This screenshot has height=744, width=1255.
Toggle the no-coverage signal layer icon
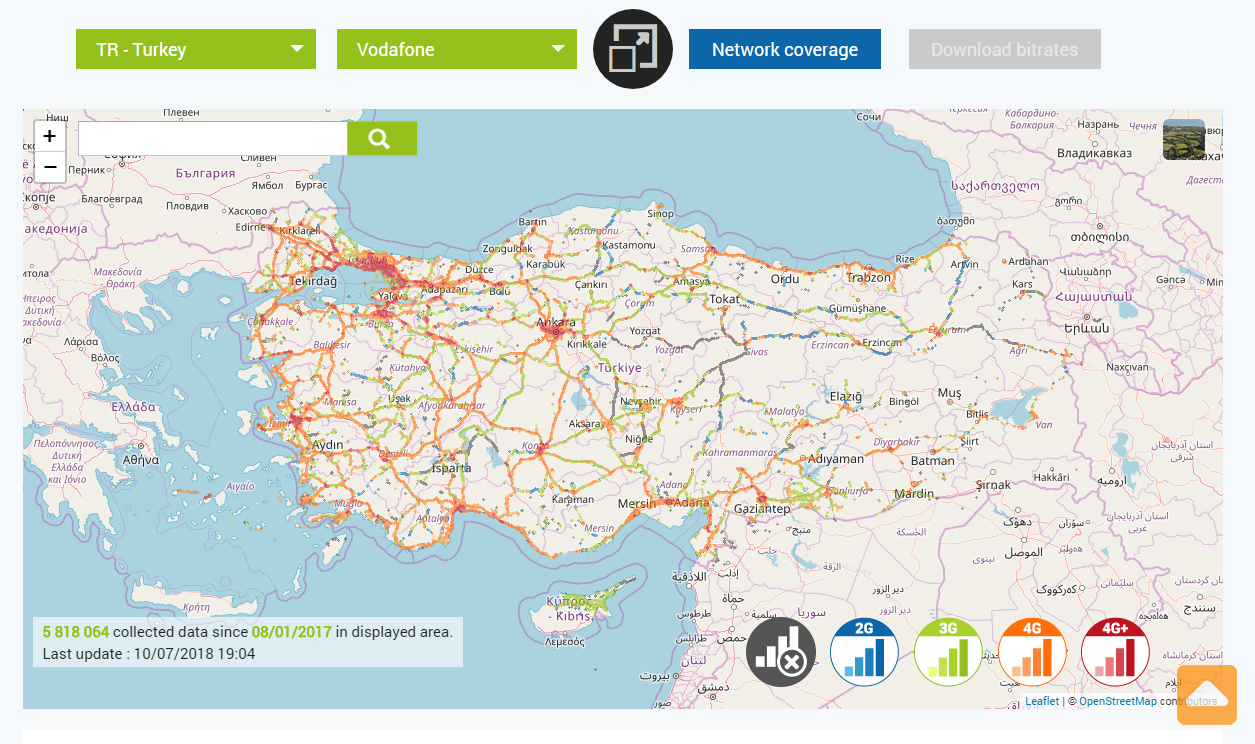(x=781, y=652)
